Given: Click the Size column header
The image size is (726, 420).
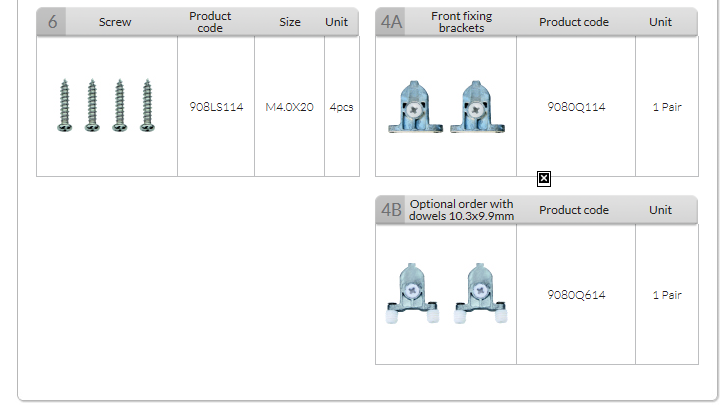Looking at the screenshot, I should pos(290,22).
